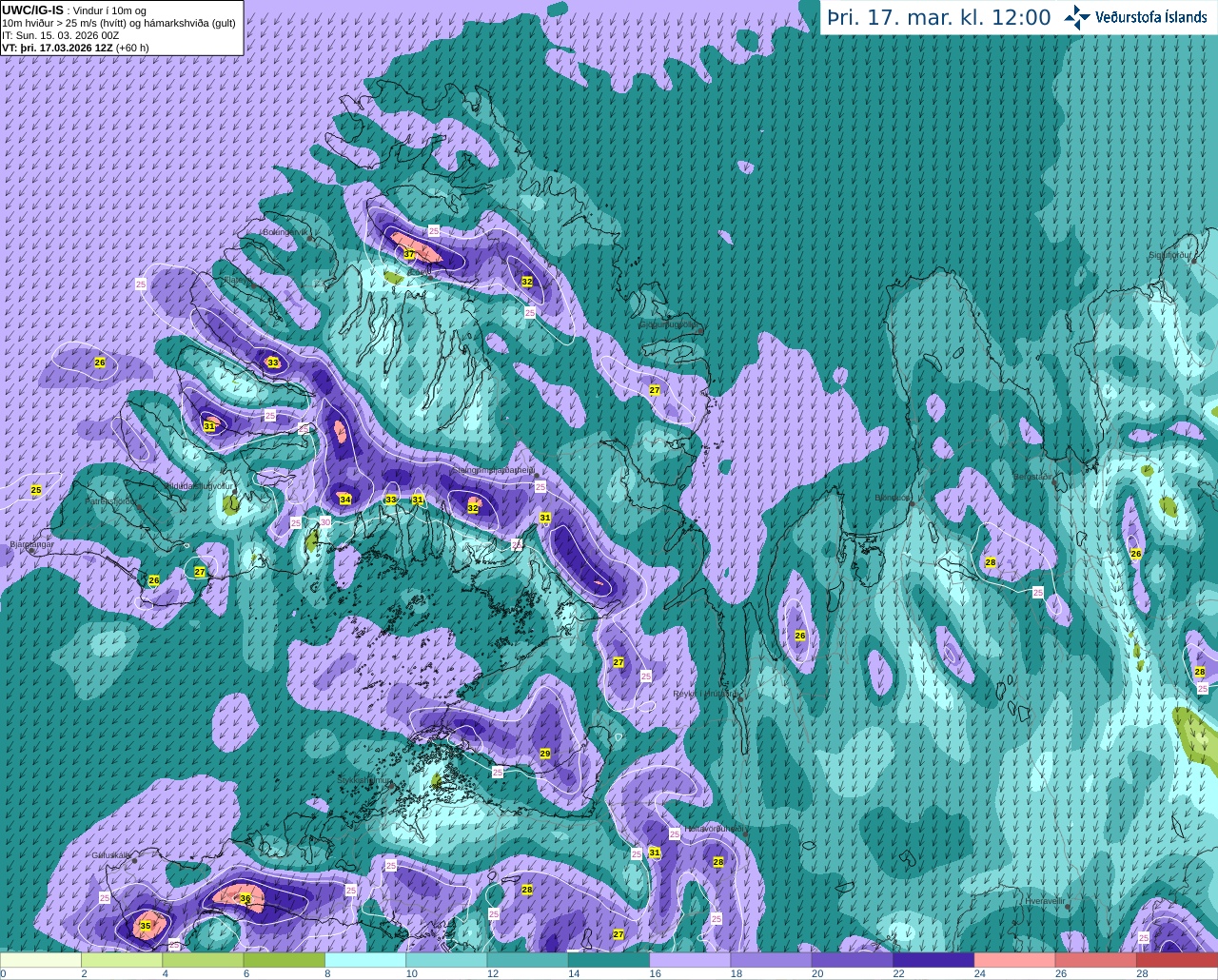The width and height of the screenshot is (1218, 980).
Task: Click the pink 30 contour label
Action: click(x=325, y=521)
